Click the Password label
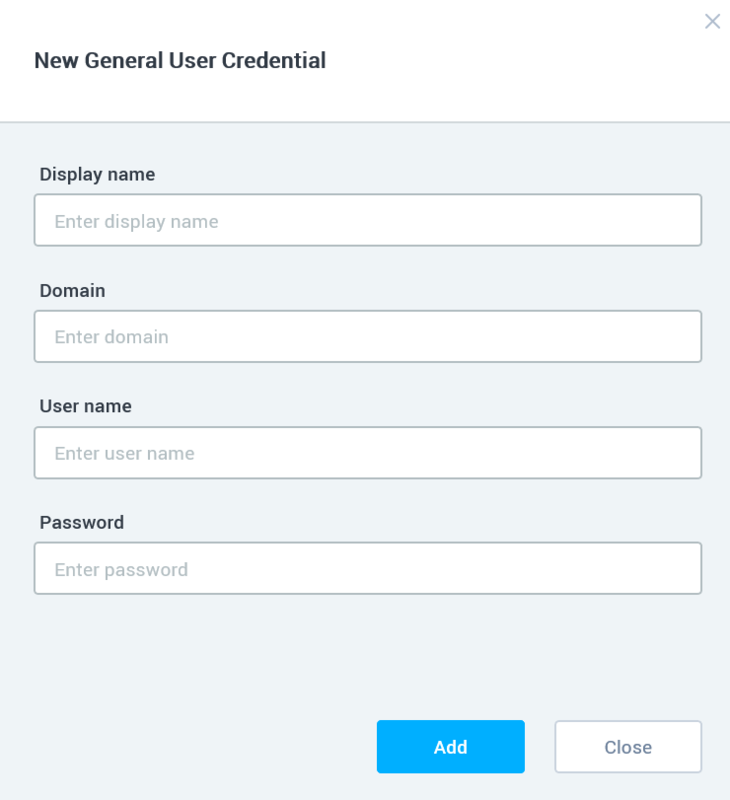730x800 pixels. pos(82,522)
